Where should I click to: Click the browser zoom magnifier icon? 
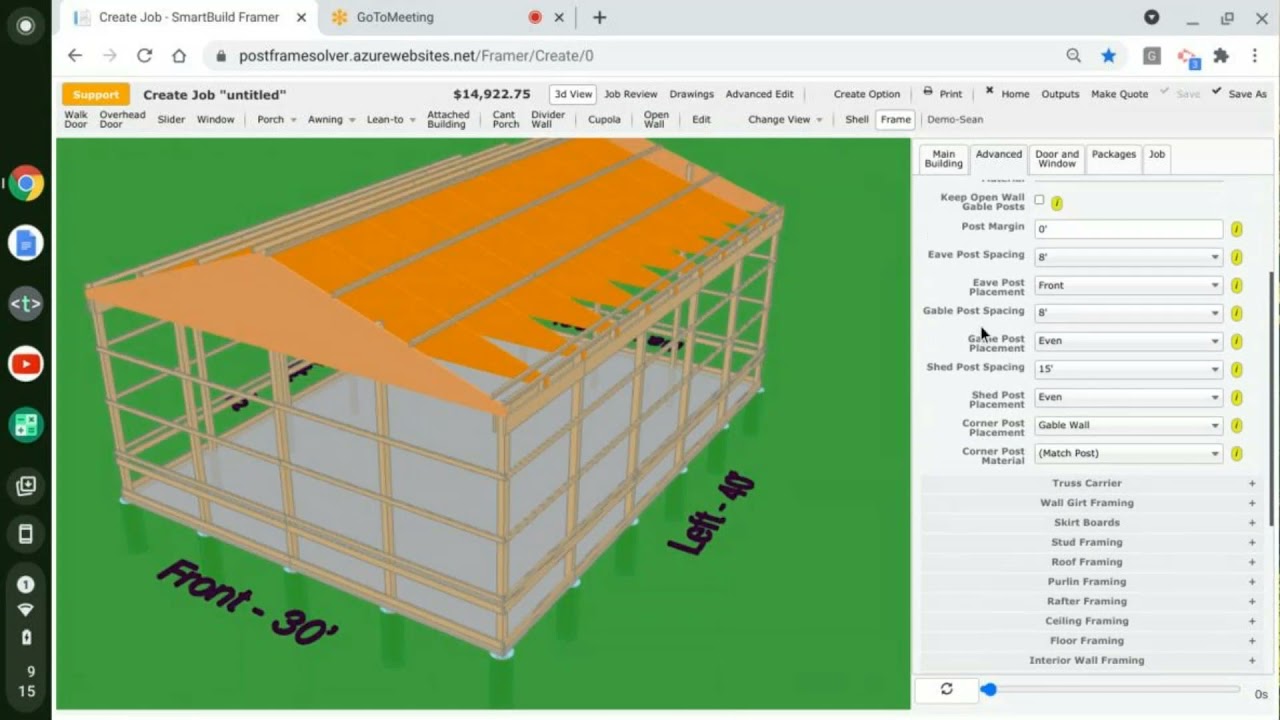coord(1073,56)
